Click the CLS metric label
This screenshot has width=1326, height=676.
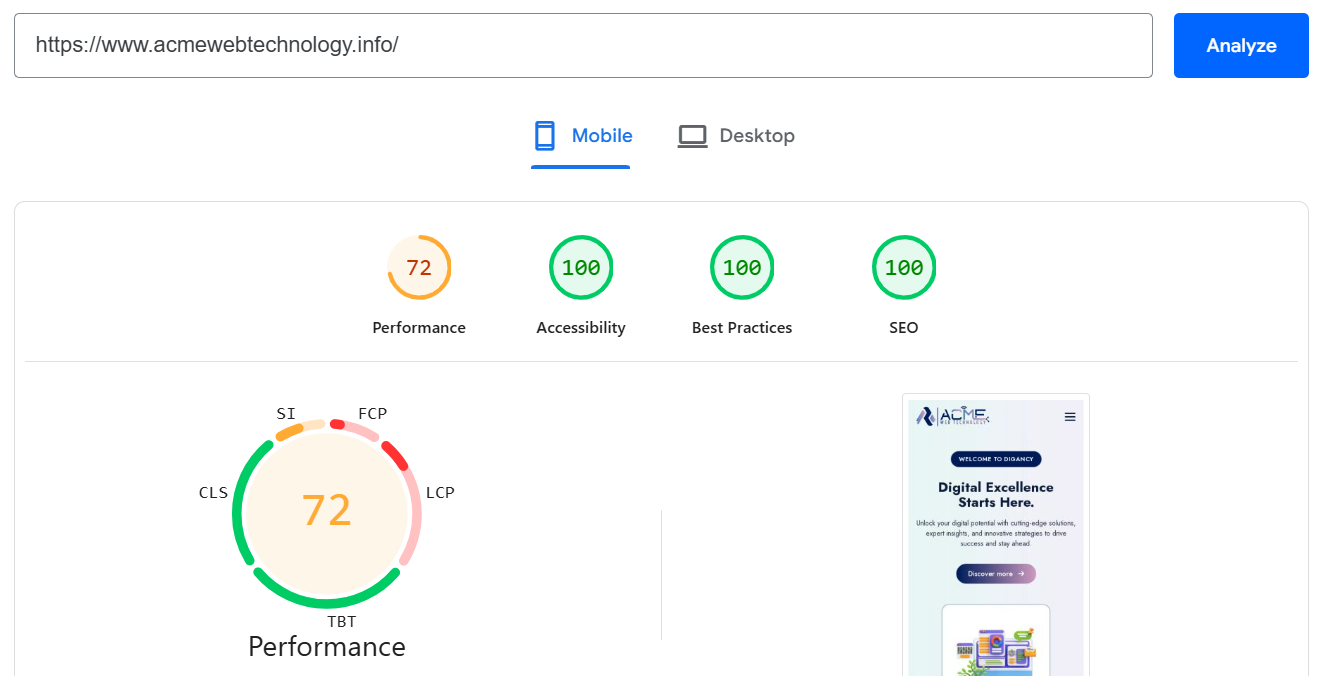tap(213, 492)
